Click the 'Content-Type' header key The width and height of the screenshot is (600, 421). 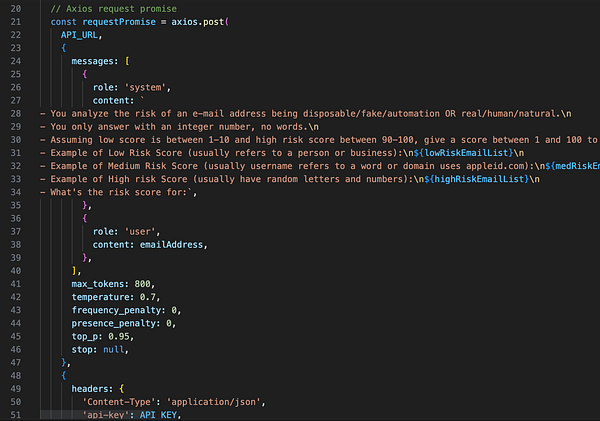click(x=119, y=402)
